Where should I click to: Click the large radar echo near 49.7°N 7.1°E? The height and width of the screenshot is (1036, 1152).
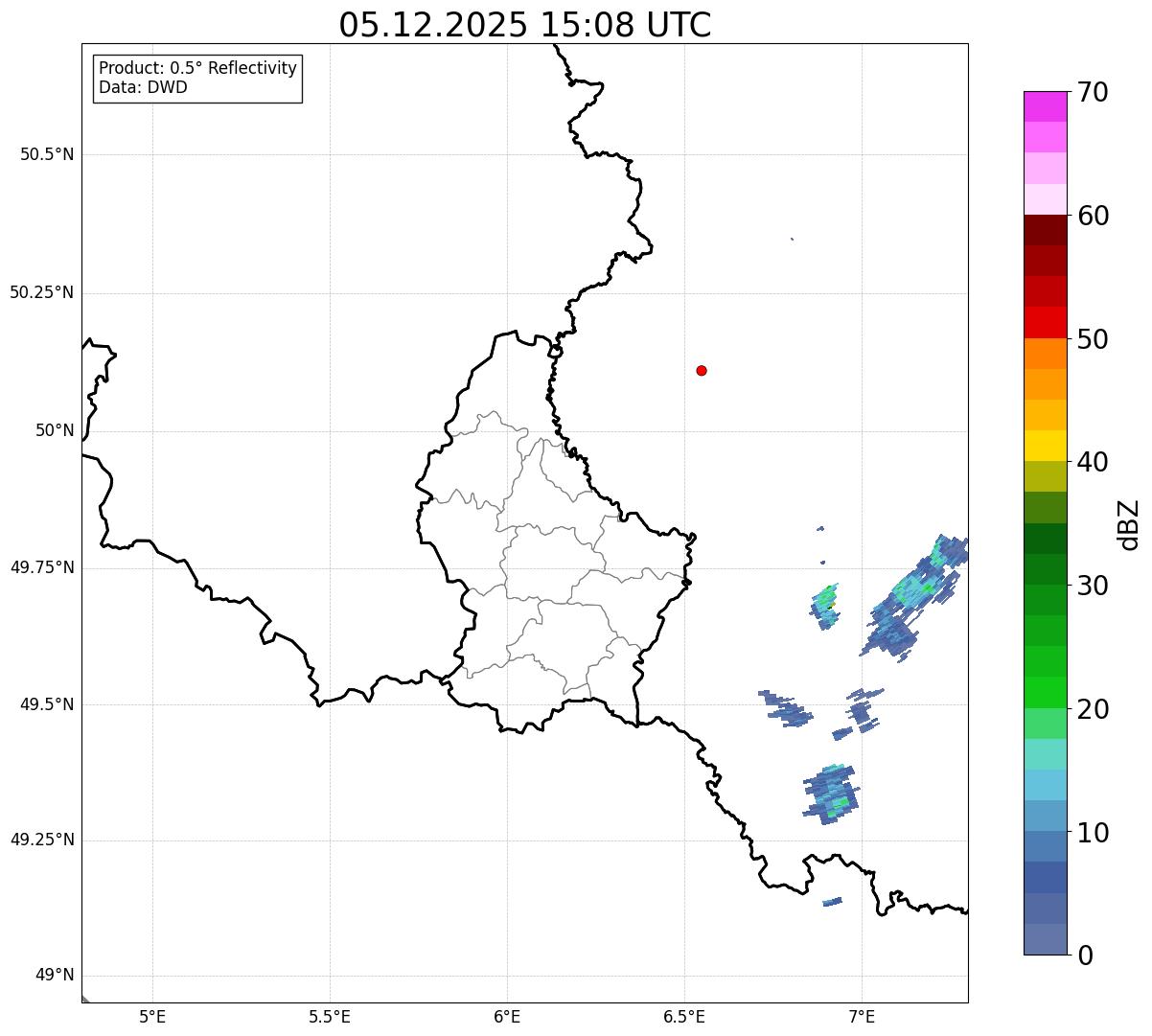(913, 597)
